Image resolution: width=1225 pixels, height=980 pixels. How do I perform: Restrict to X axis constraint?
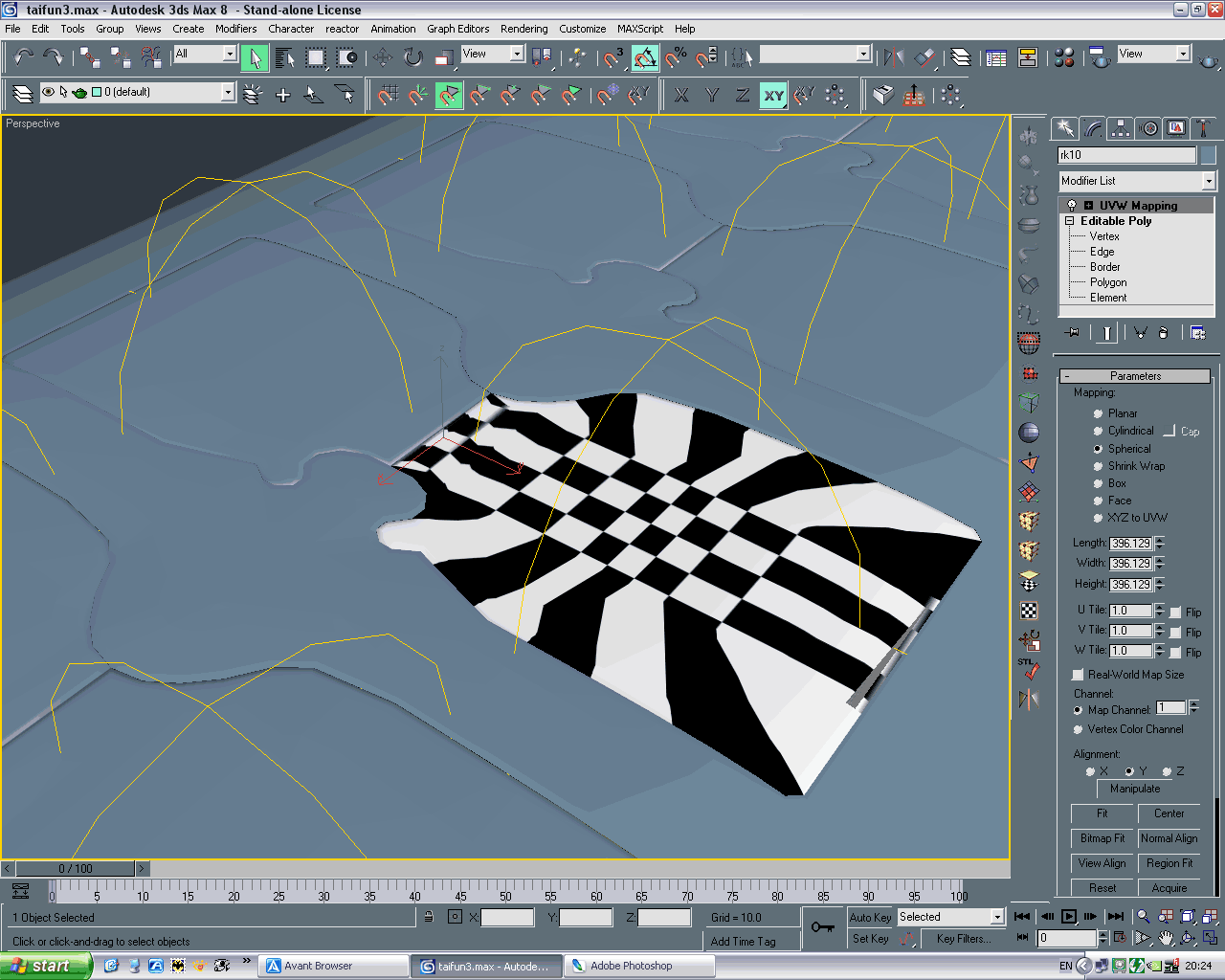click(x=681, y=95)
